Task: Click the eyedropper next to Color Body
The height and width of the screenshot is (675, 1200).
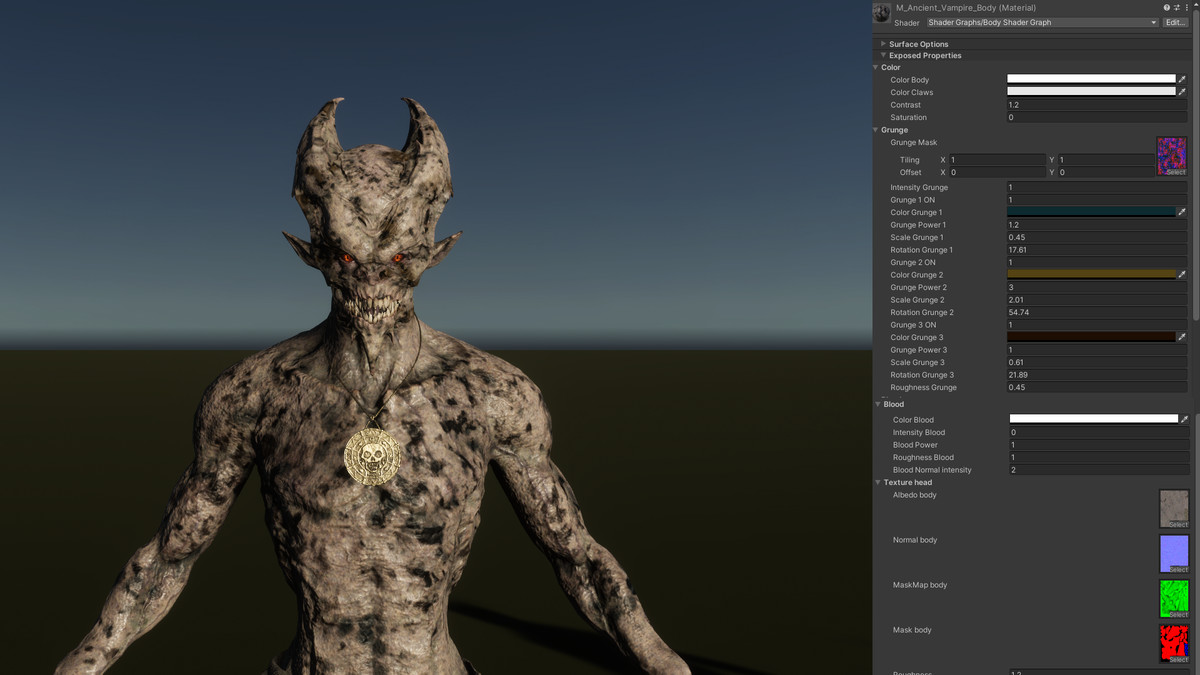Action: click(1182, 79)
